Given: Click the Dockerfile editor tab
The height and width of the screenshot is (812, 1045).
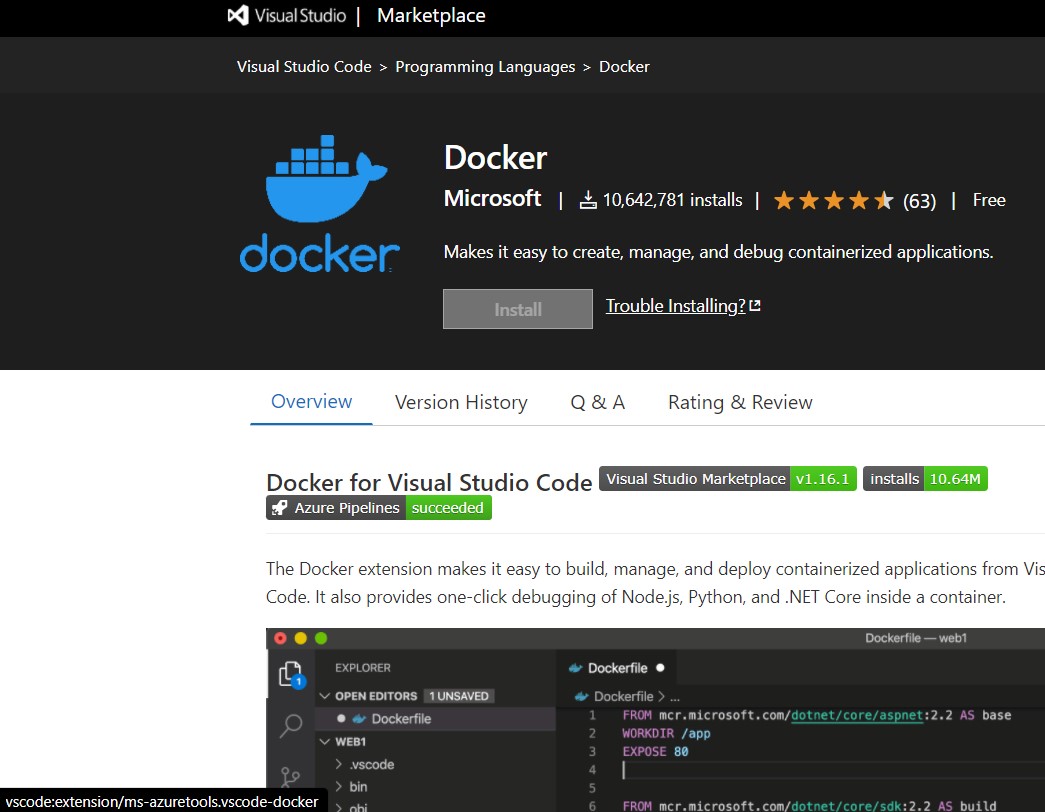Looking at the screenshot, I should (x=616, y=668).
